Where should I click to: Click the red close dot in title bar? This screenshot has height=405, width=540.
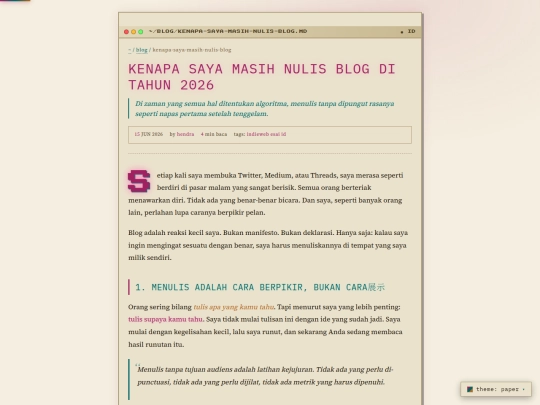[126, 32]
